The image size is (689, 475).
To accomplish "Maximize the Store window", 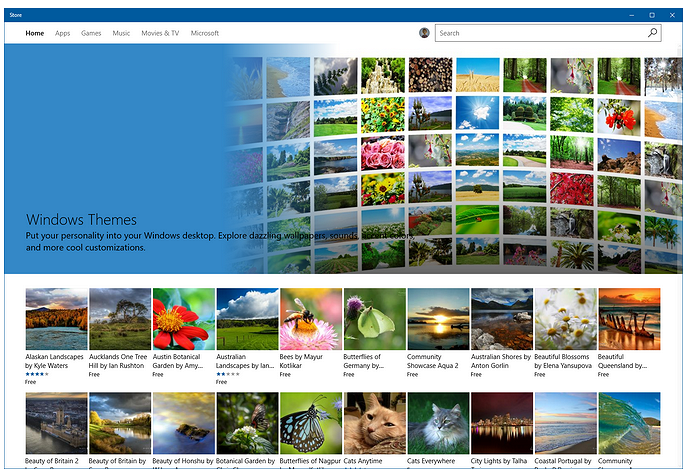I will coord(652,15).
